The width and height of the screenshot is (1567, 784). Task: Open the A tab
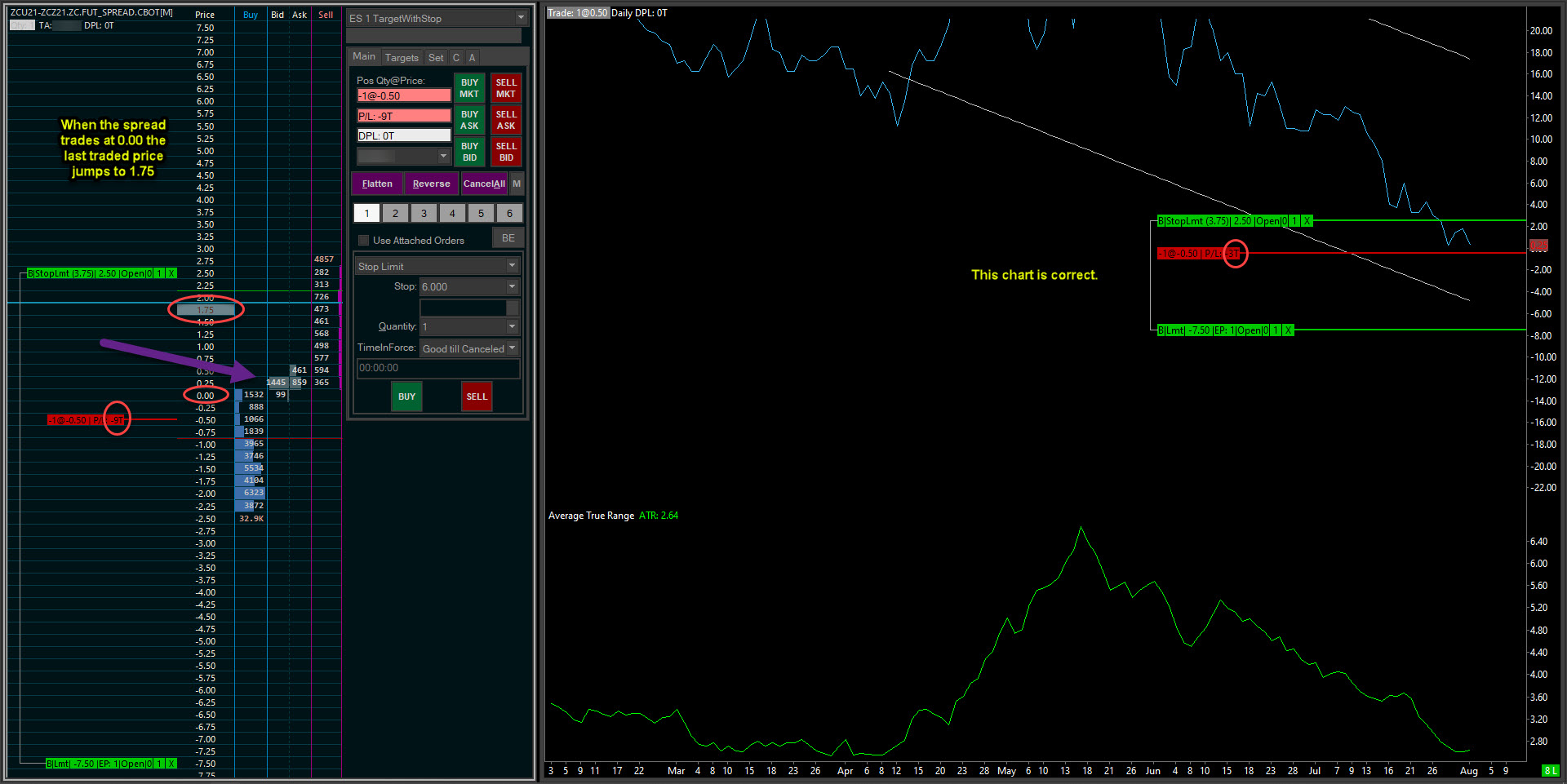pos(472,57)
